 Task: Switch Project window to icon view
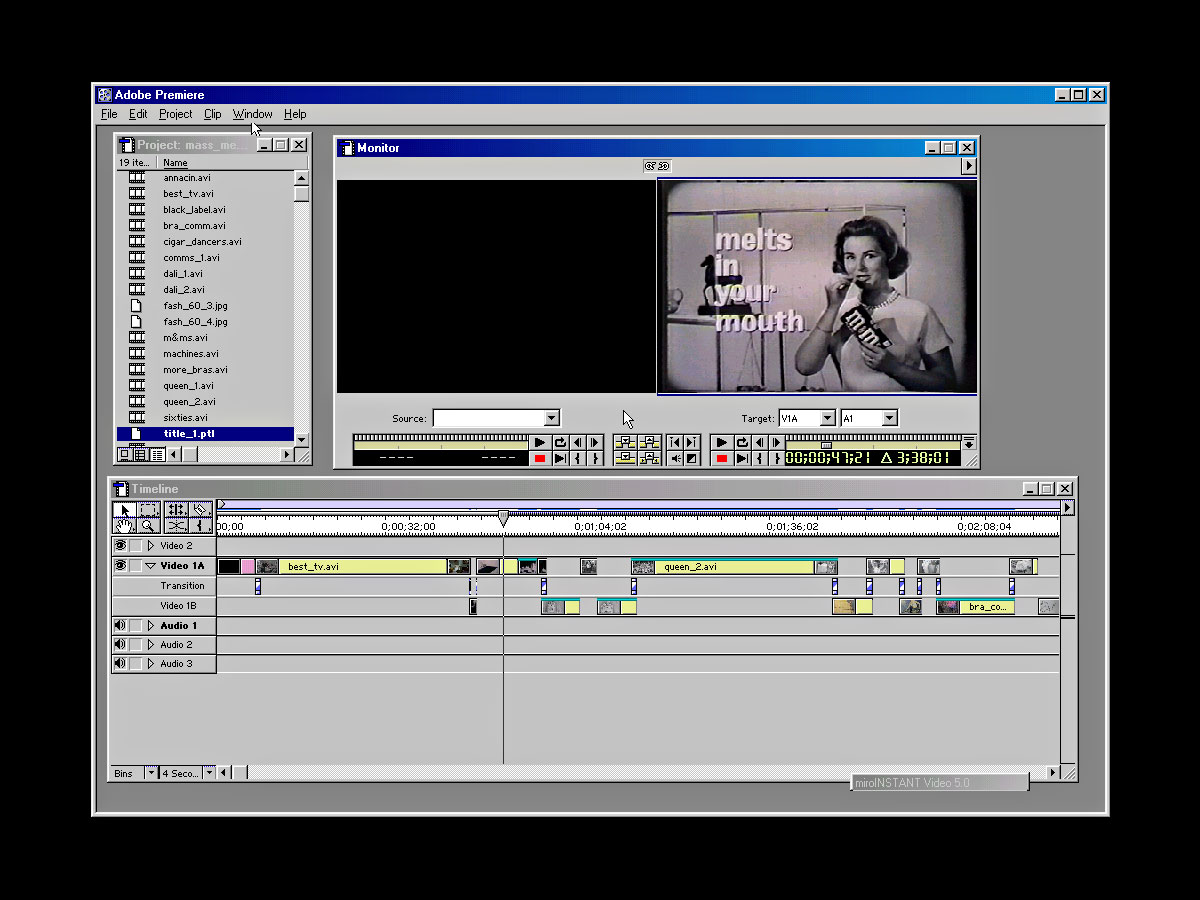pyautogui.click(x=124, y=454)
